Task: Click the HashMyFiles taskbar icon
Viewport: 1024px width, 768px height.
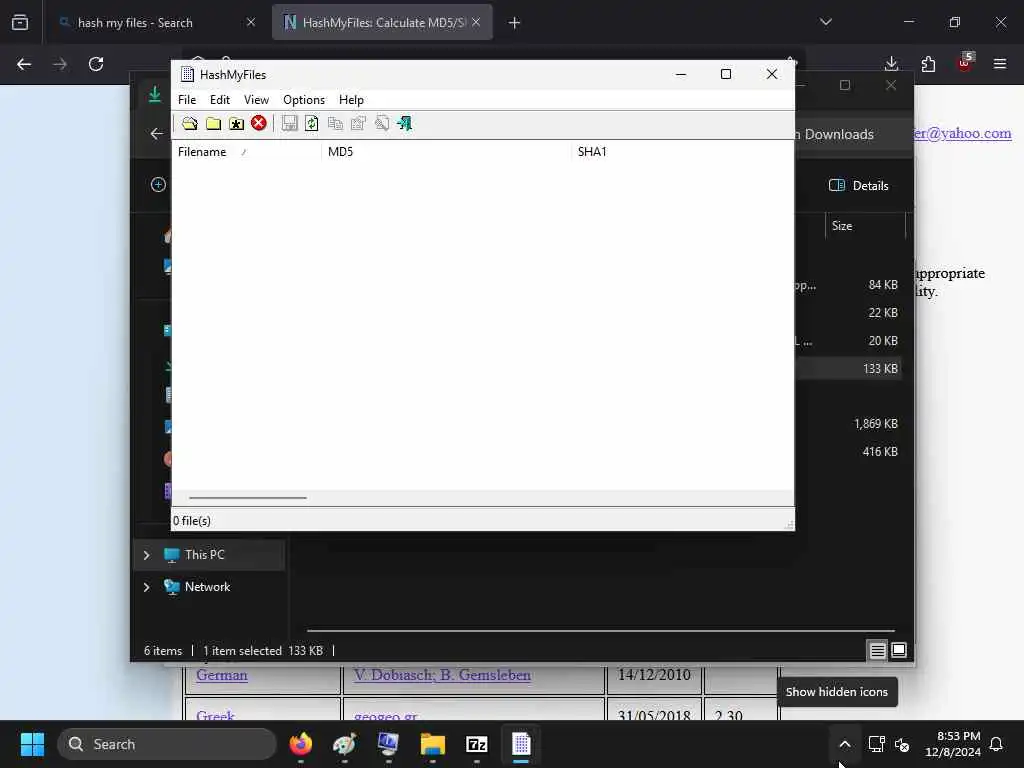Action: (x=520, y=744)
